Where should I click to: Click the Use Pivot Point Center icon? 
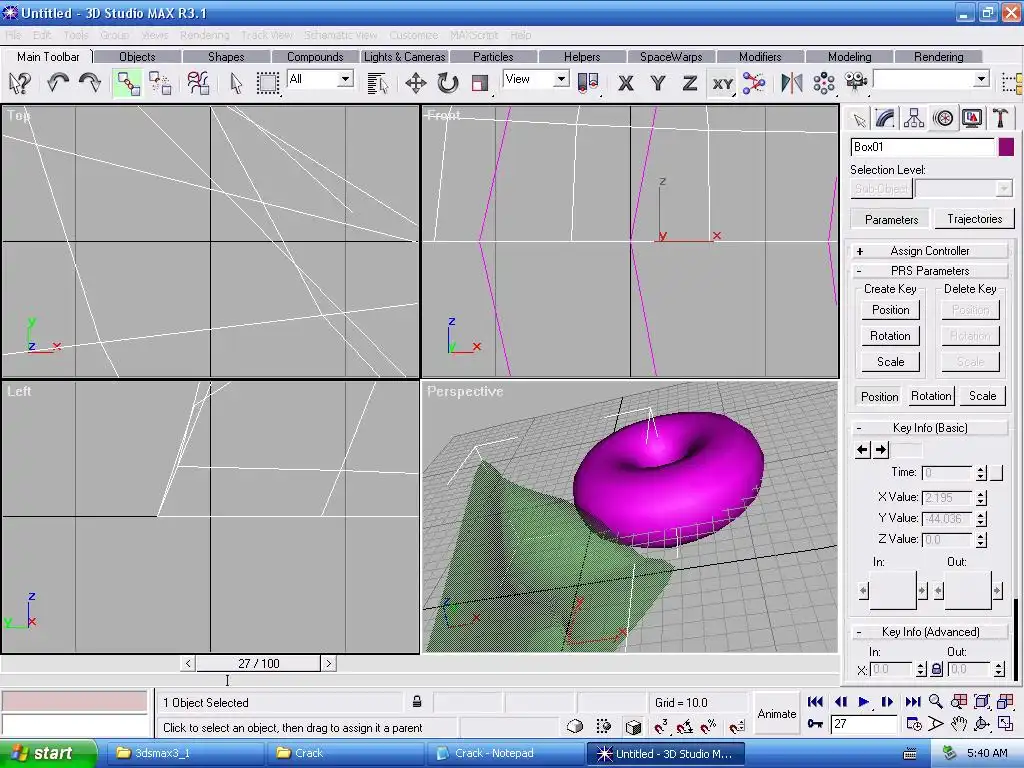pos(588,83)
